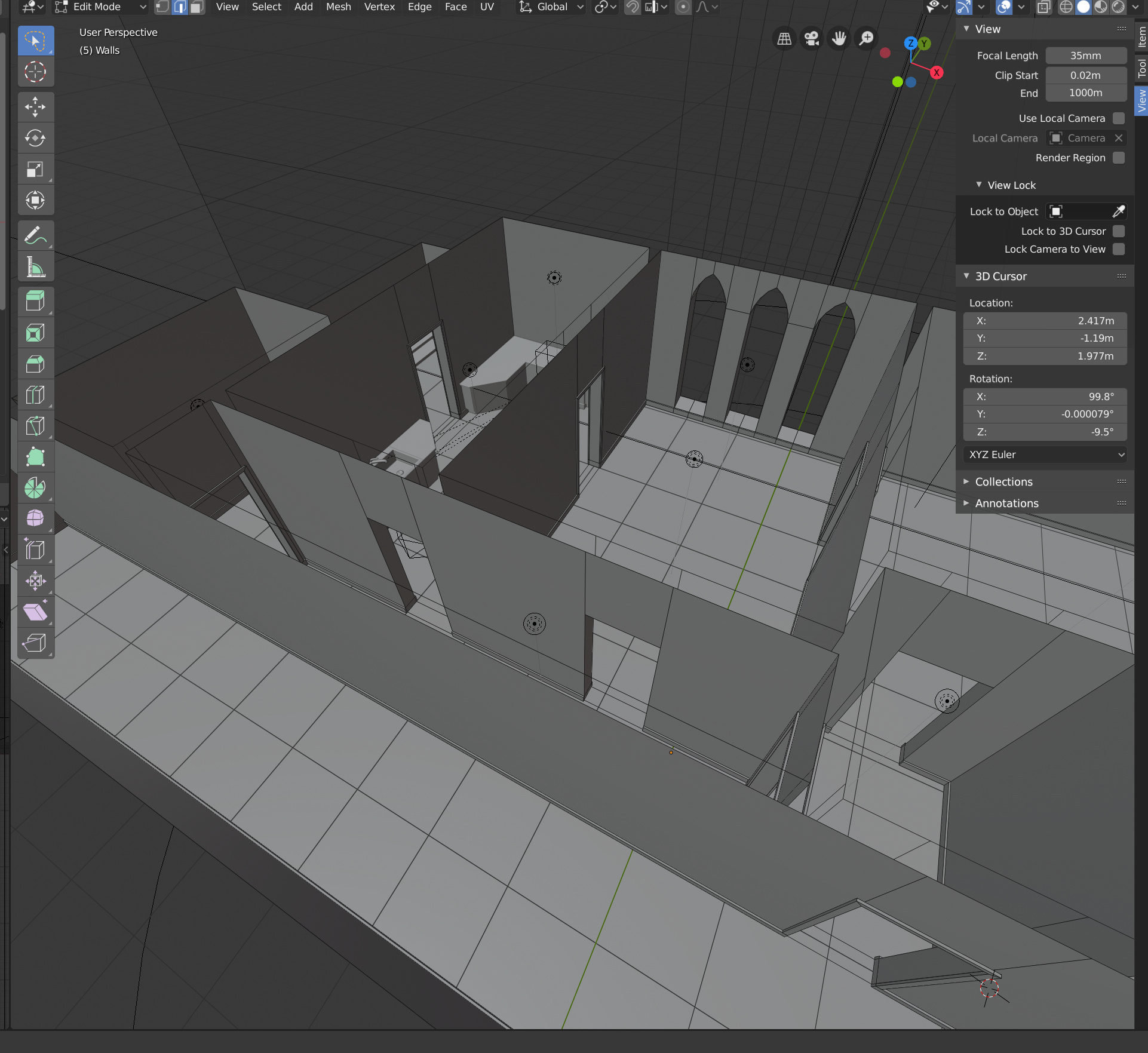Enable the Render Region checkbox
Viewport: 1148px width, 1053px height.
coord(1120,158)
